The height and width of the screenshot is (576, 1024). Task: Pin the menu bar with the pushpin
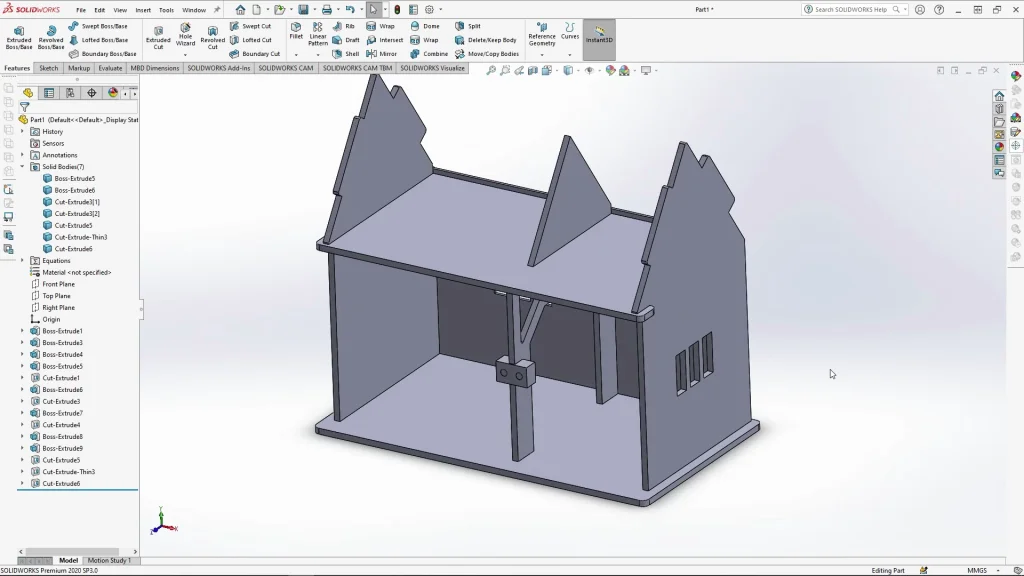pyautogui.click(x=217, y=10)
